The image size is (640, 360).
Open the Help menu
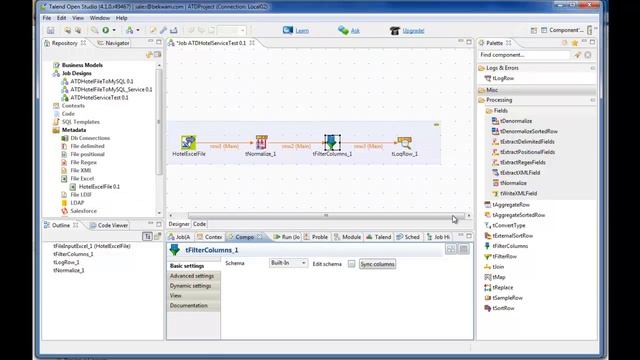(x=122, y=18)
